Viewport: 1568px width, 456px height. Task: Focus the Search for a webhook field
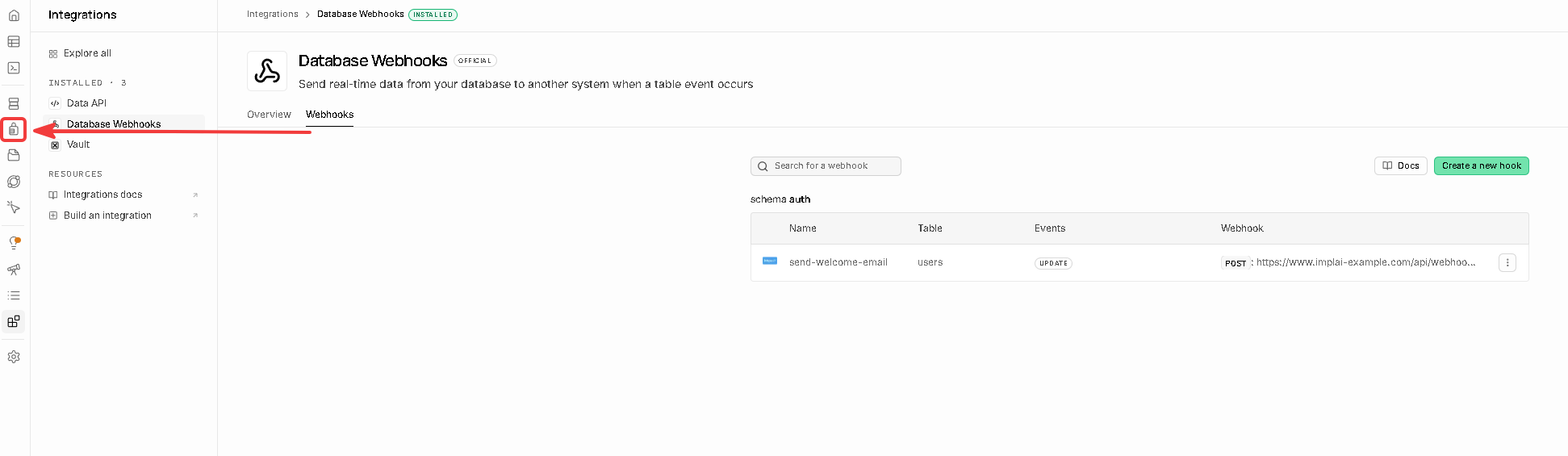click(x=826, y=166)
